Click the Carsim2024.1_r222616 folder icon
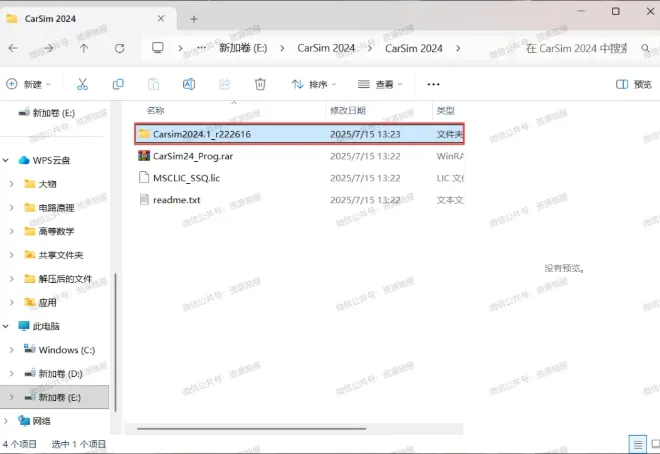 pos(144,134)
